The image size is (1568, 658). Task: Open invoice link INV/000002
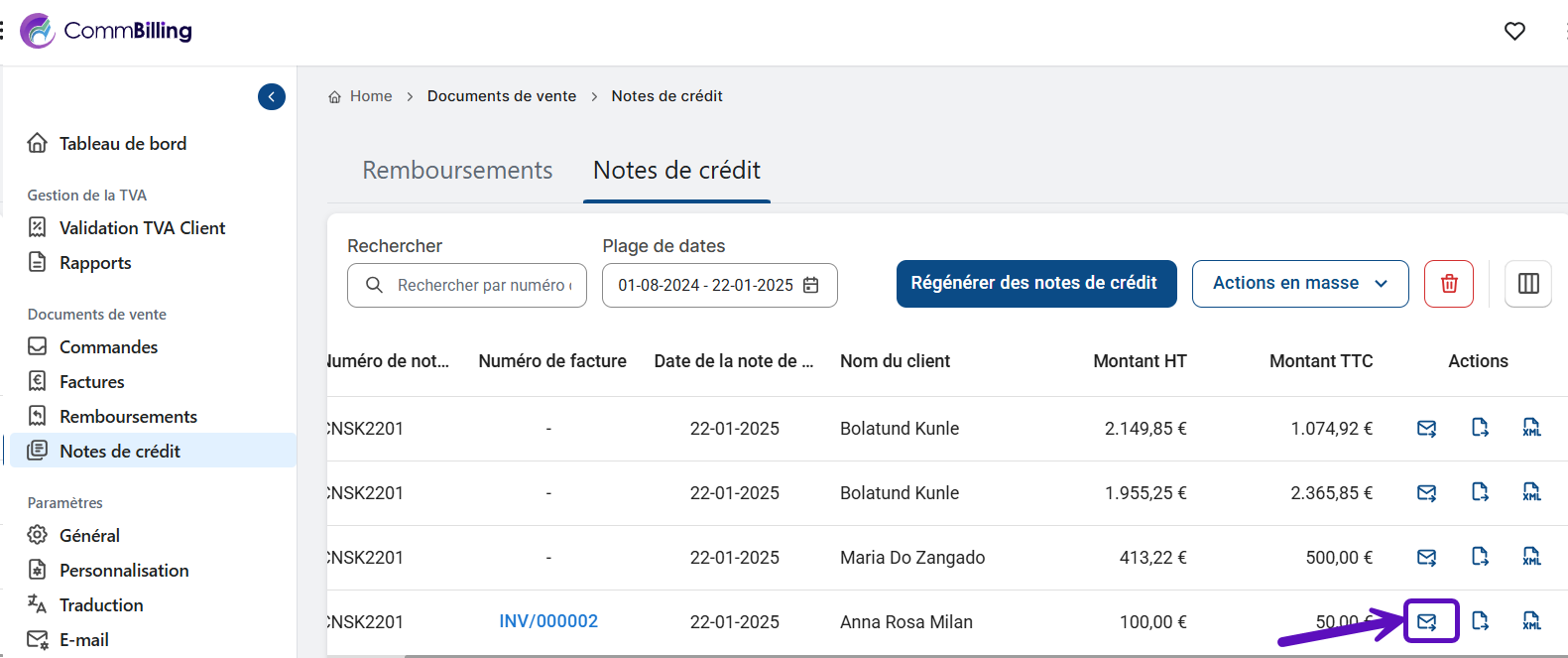tap(548, 621)
